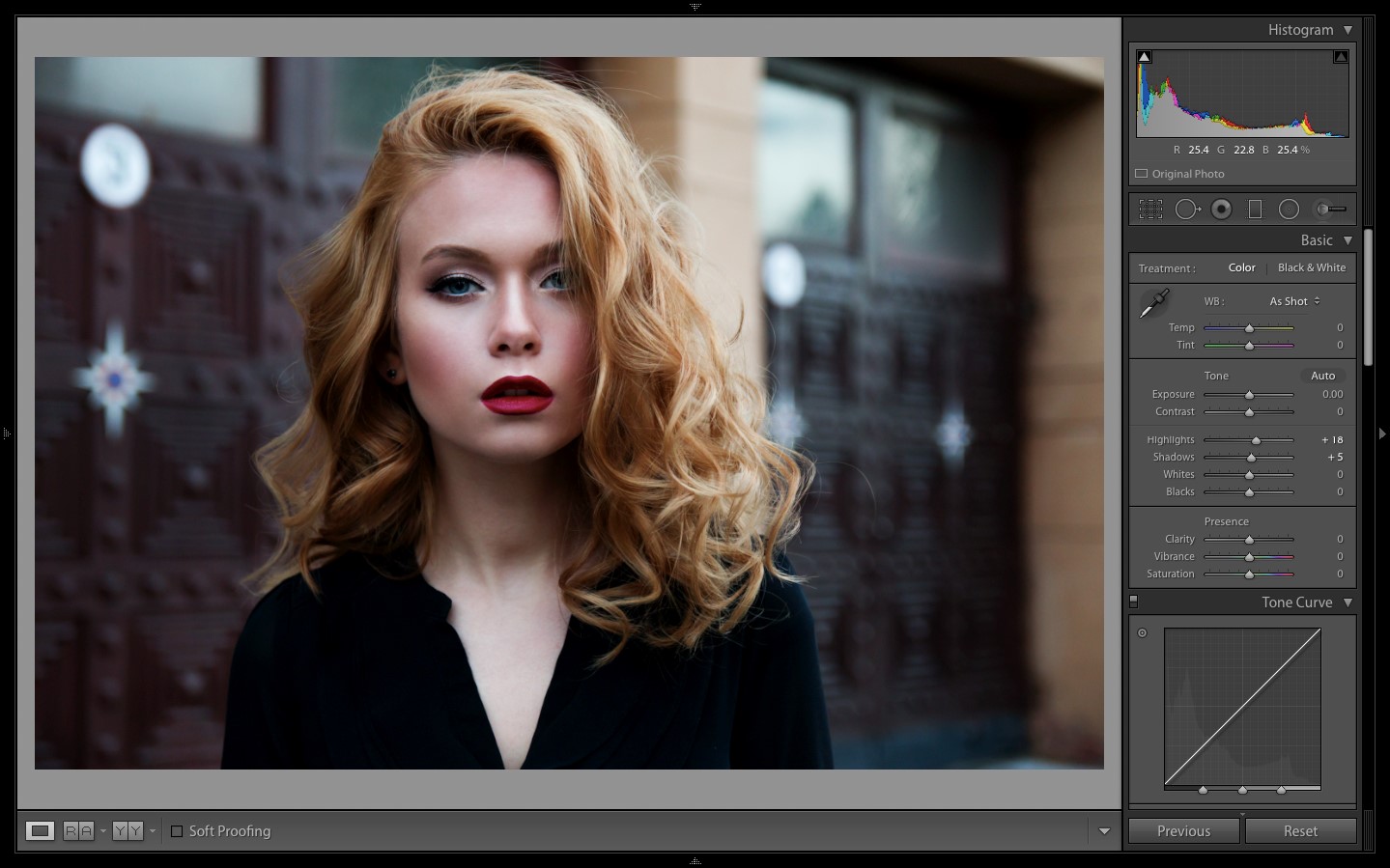This screenshot has height=868, width=1390.
Task: Select the Adjustment Brush tool
Action: pyautogui.click(x=1330, y=210)
